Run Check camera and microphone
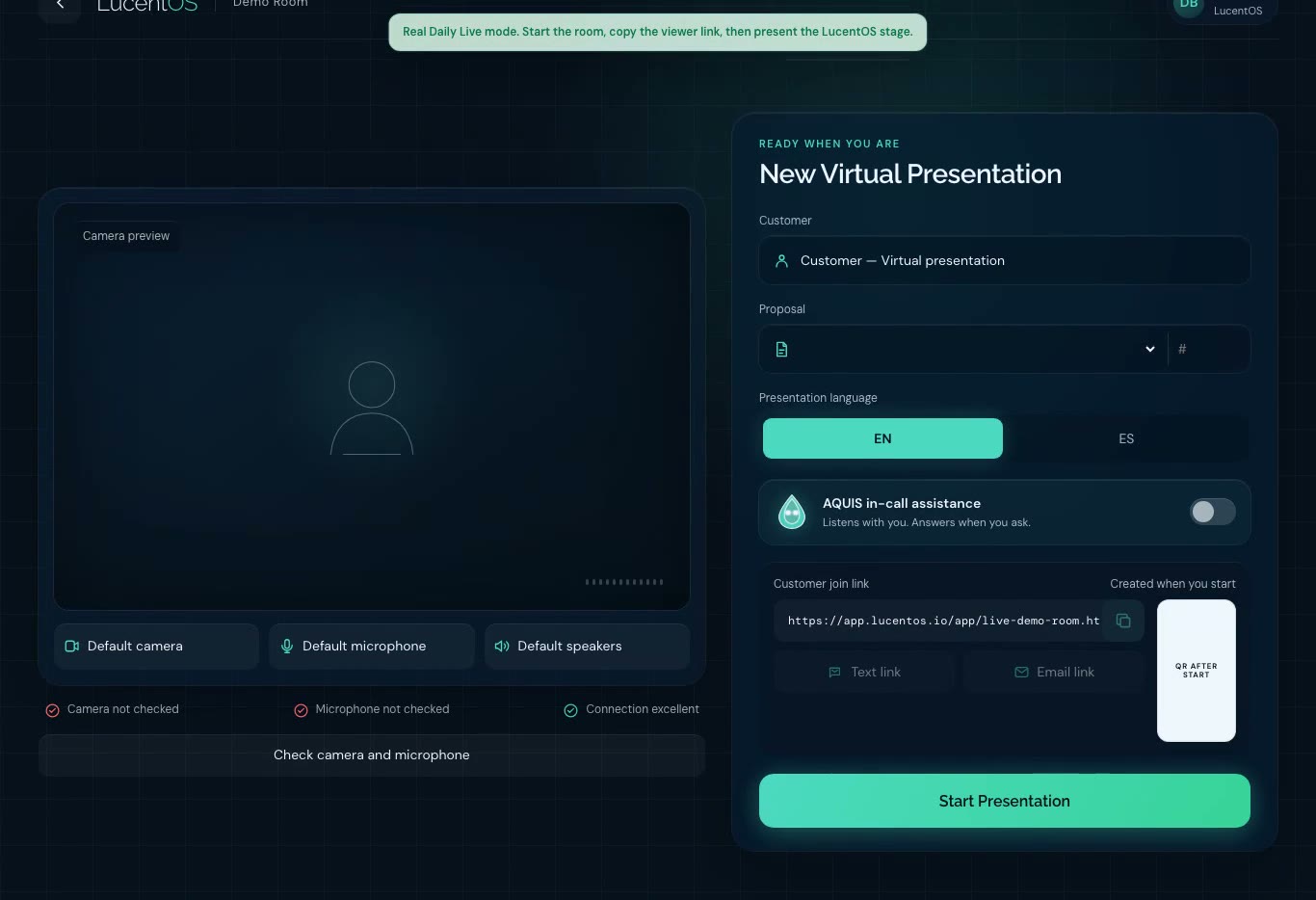Viewport: 1316px width, 900px height. click(372, 755)
